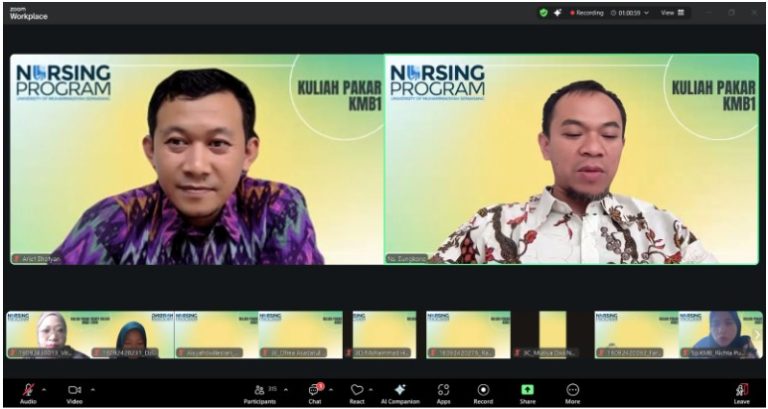Start screen sharing with green Share icon

[527, 389]
